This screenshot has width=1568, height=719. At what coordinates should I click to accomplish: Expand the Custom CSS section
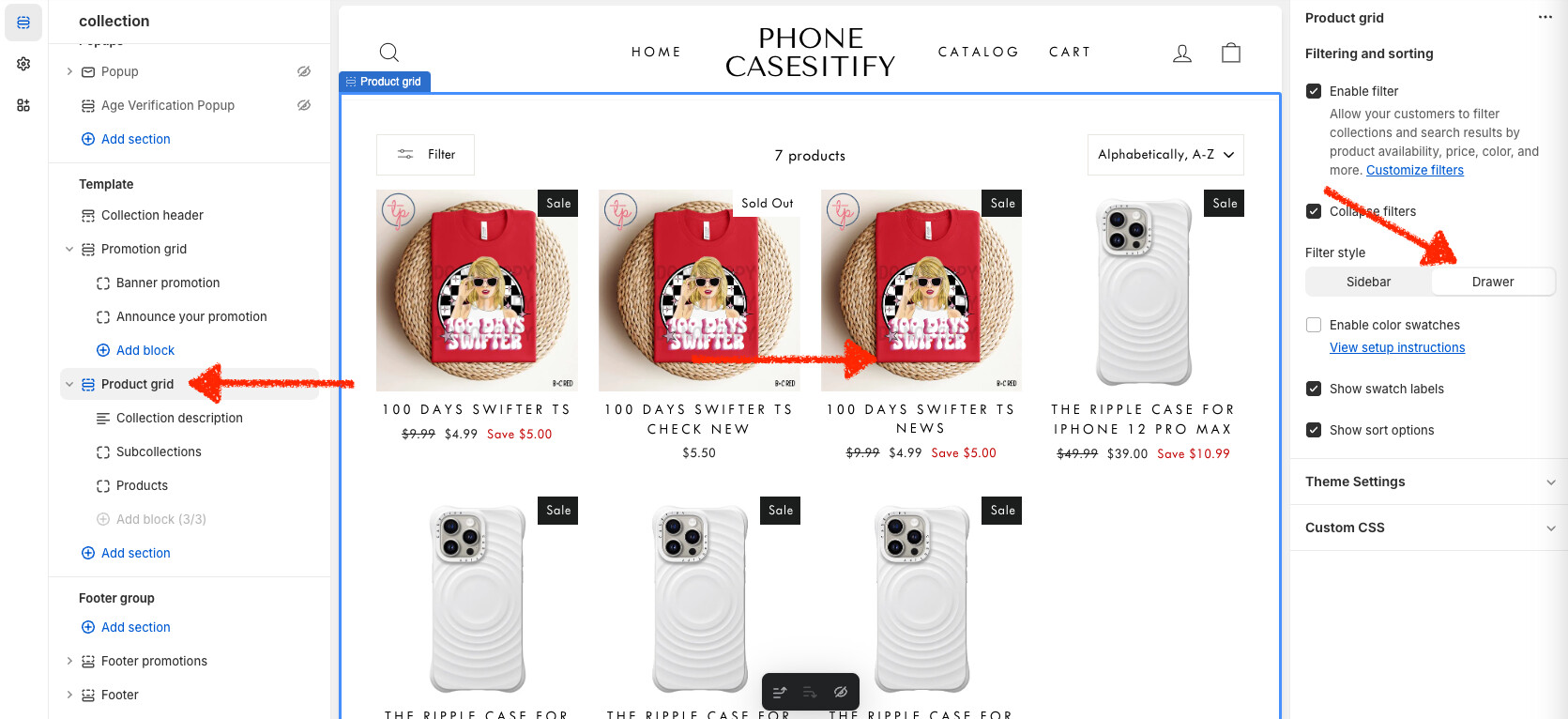click(x=1429, y=528)
